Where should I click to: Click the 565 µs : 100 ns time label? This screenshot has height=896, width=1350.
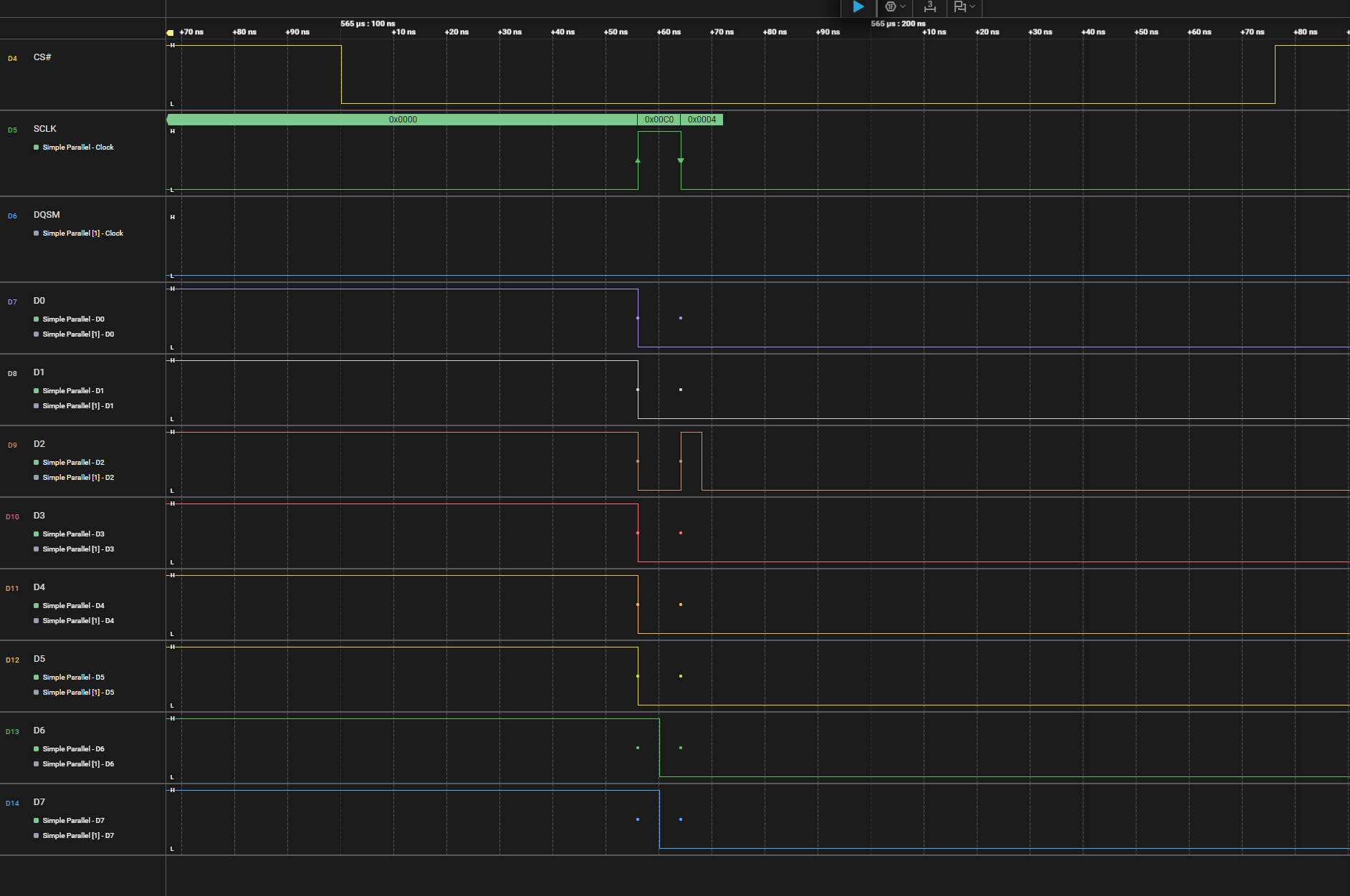pos(368,24)
